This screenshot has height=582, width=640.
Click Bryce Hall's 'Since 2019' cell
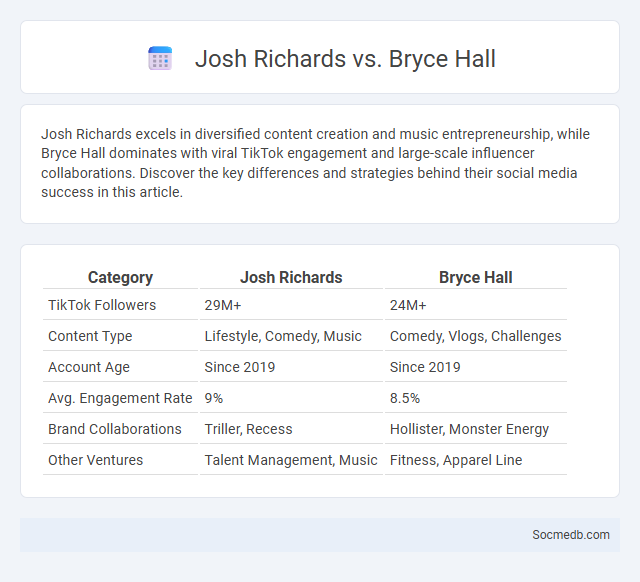(425, 367)
